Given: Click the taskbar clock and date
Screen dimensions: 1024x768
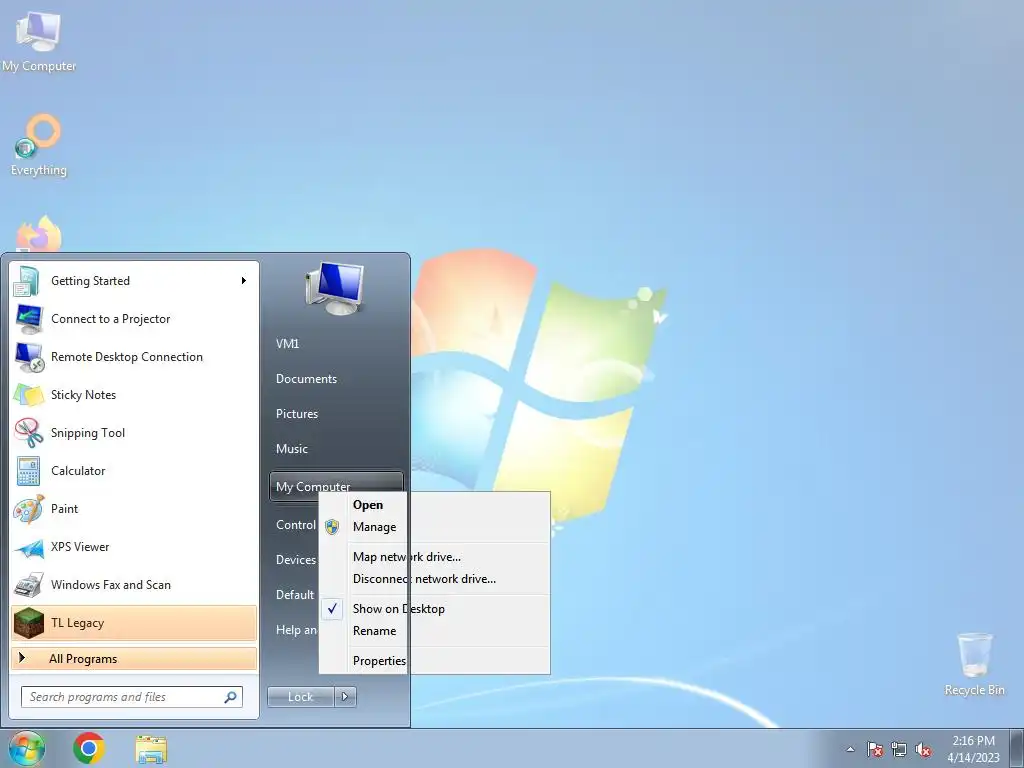Looking at the screenshot, I should click(x=973, y=749).
